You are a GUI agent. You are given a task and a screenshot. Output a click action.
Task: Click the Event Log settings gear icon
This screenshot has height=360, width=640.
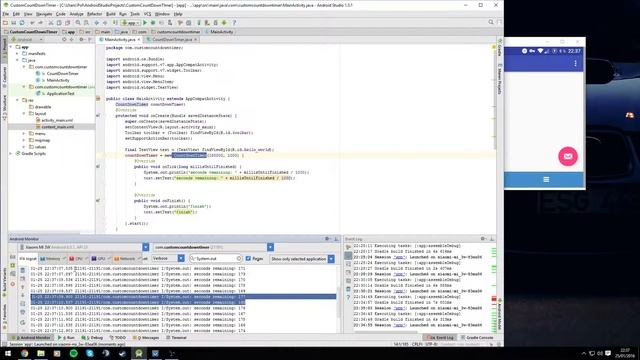click(x=483, y=239)
